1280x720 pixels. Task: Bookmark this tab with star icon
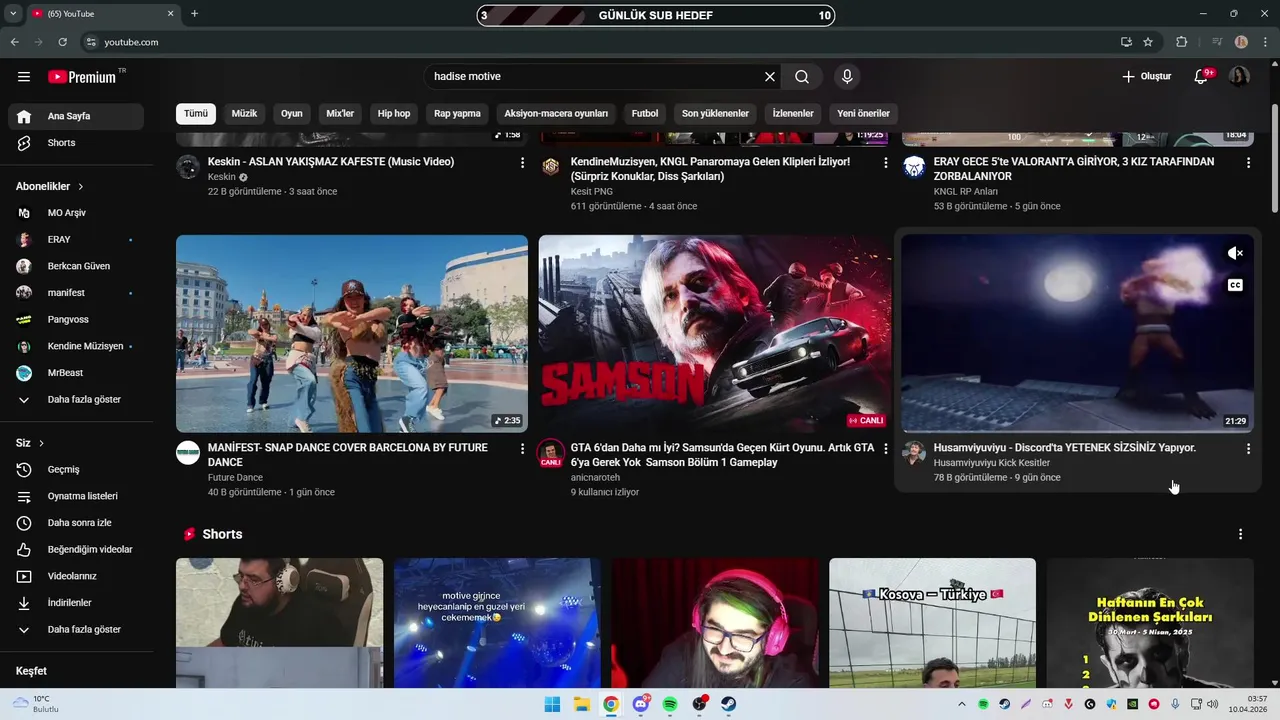click(1148, 42)
